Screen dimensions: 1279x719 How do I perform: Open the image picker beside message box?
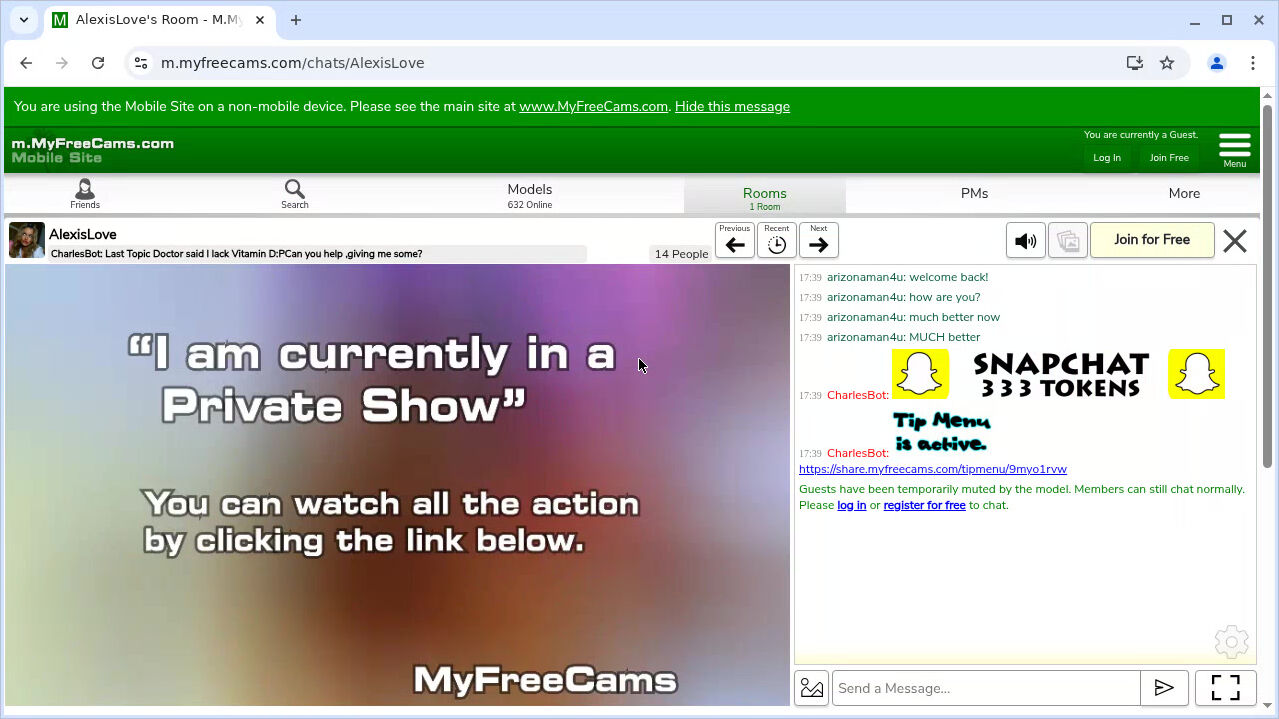pos(812,688)
